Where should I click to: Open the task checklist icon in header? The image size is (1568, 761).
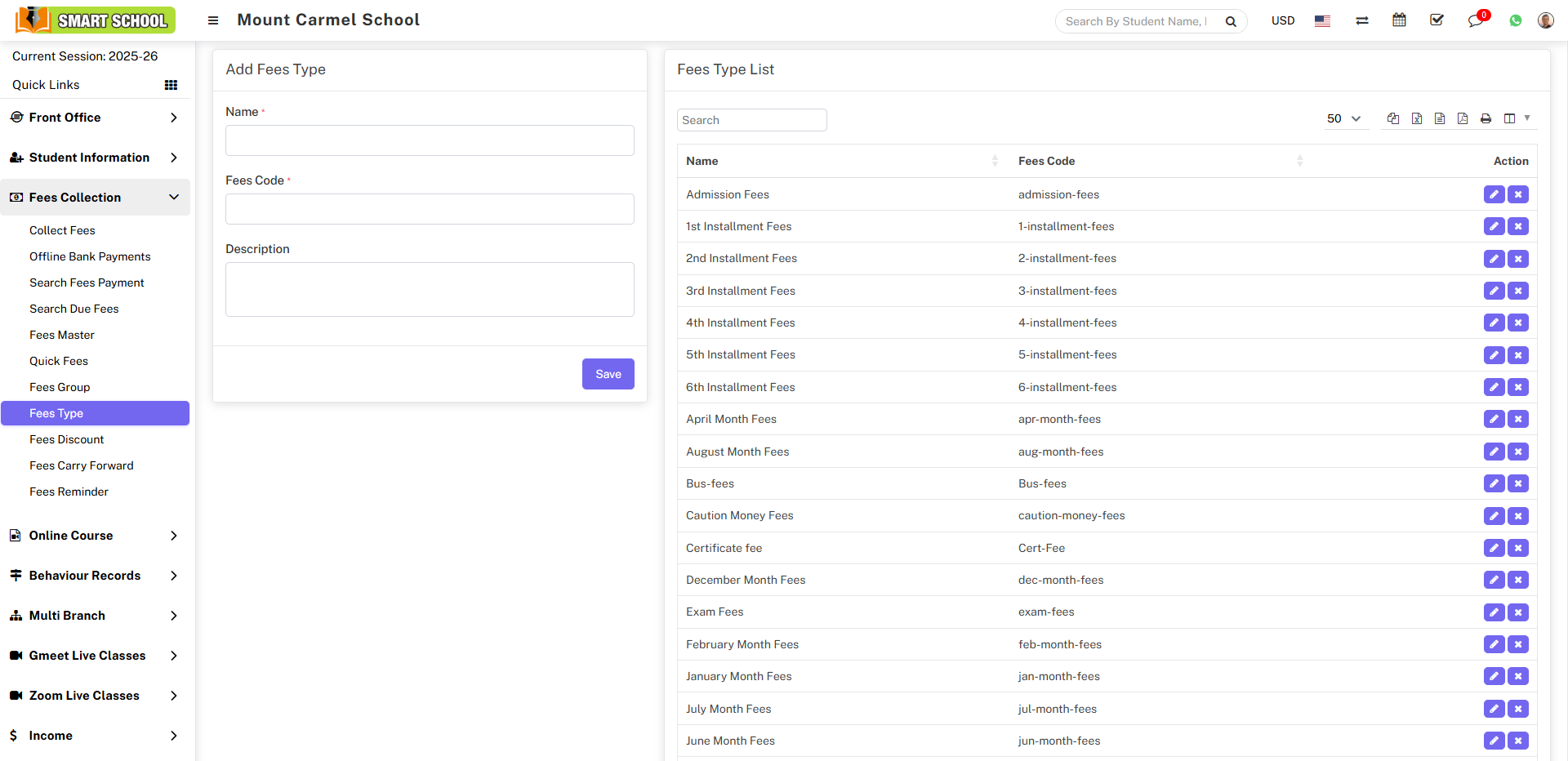point(1437,20)
